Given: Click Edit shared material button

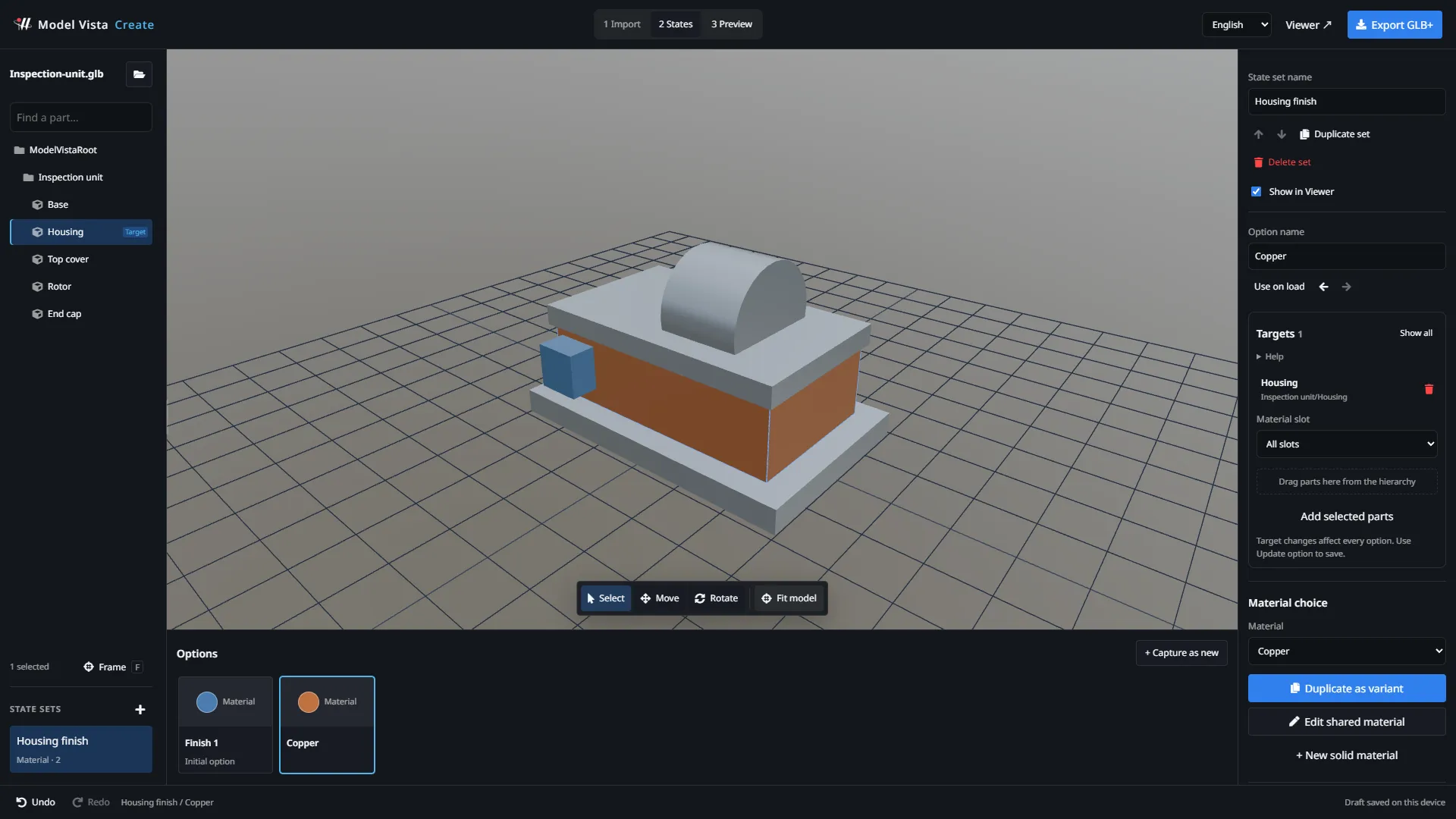Looking at the screenshot, I should point(1347,722).
